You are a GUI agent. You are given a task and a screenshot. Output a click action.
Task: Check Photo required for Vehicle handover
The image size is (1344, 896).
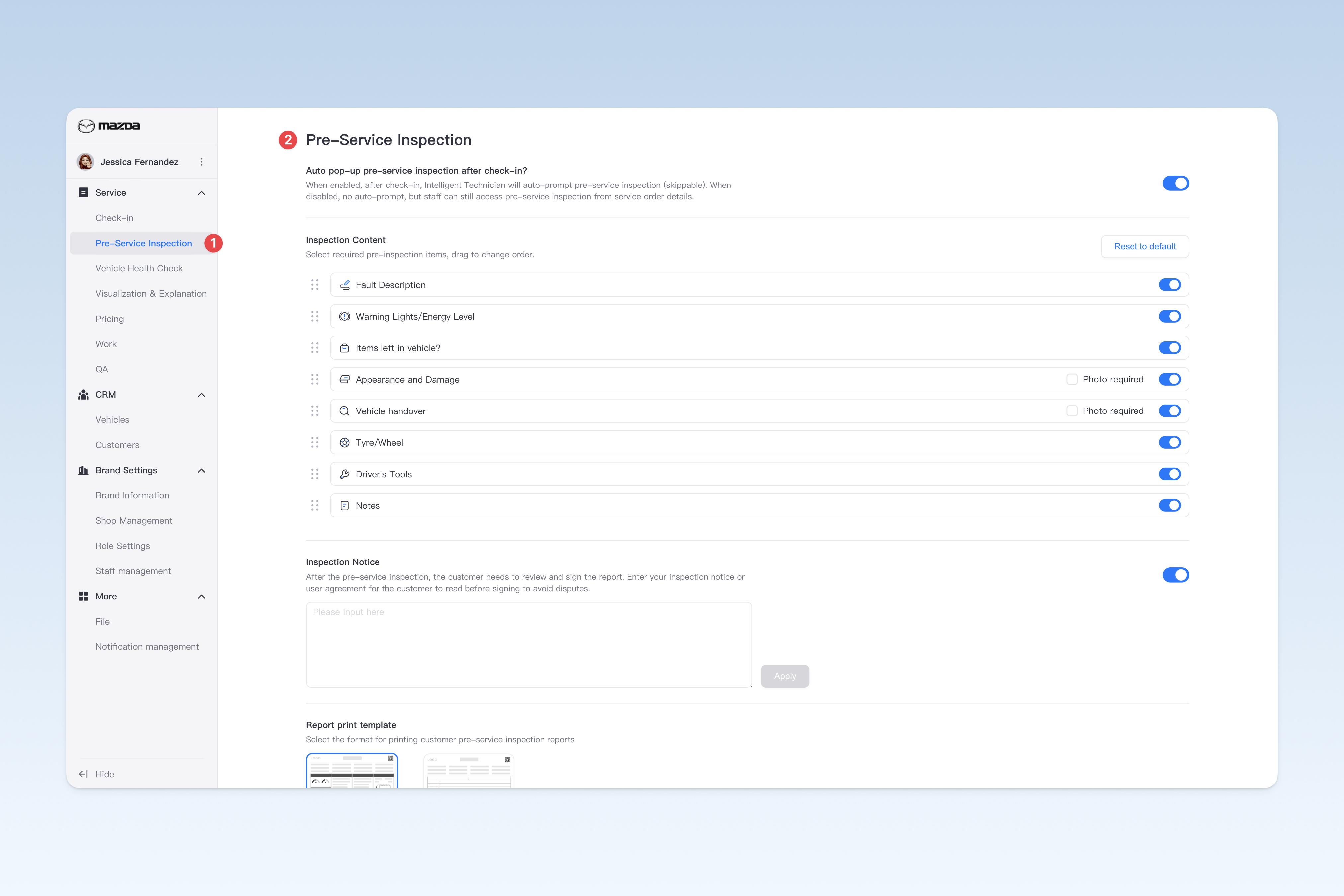coord(1072,411)
